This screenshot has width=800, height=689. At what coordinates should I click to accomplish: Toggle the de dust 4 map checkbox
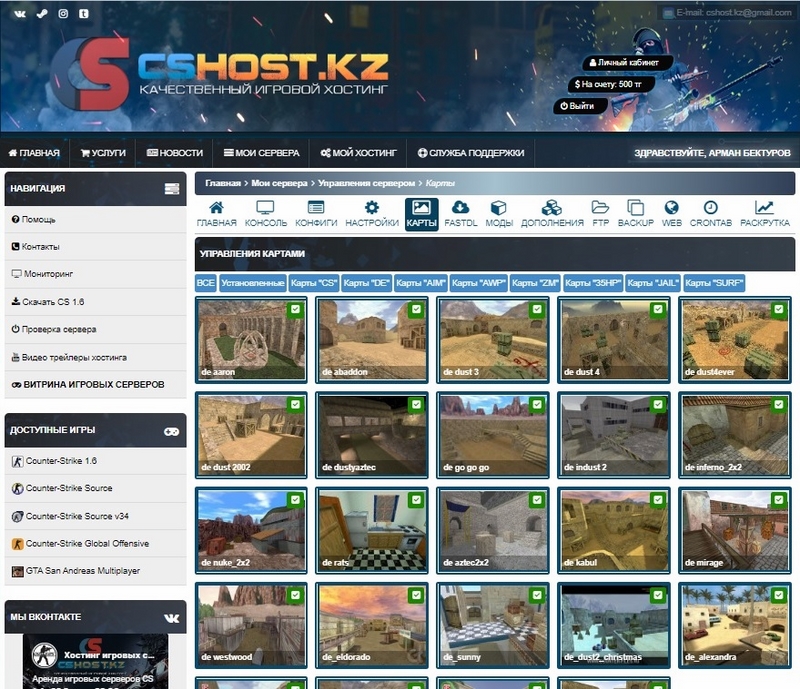click(x=658, y=309)
